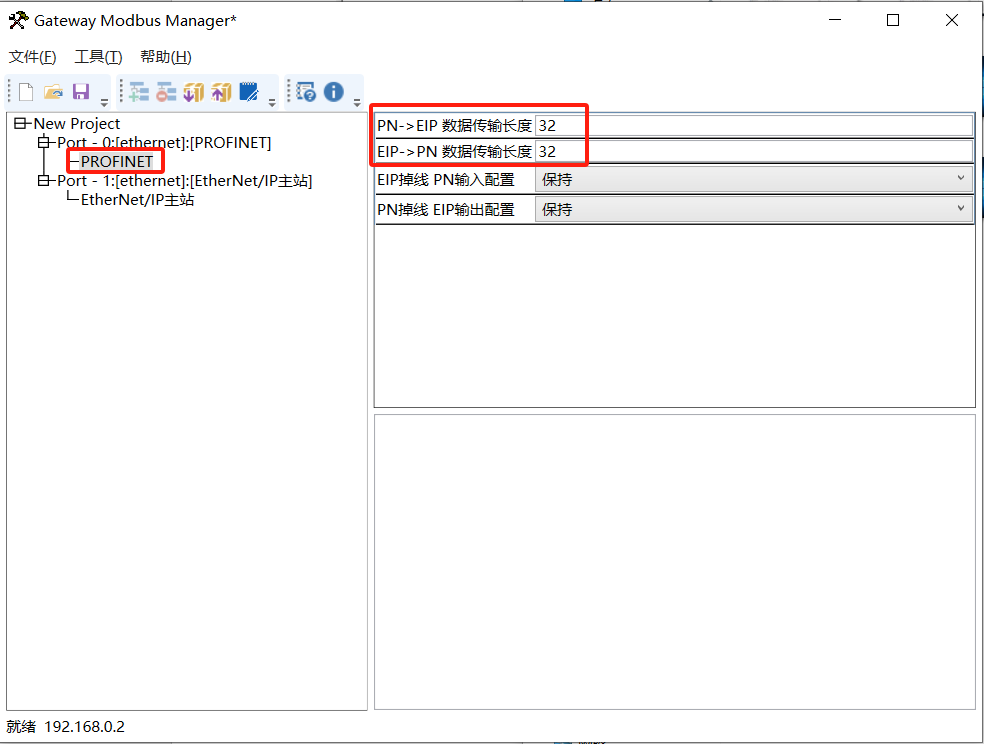Click the 就绪 status text
984x744 pixels.
tap(21, 727)
